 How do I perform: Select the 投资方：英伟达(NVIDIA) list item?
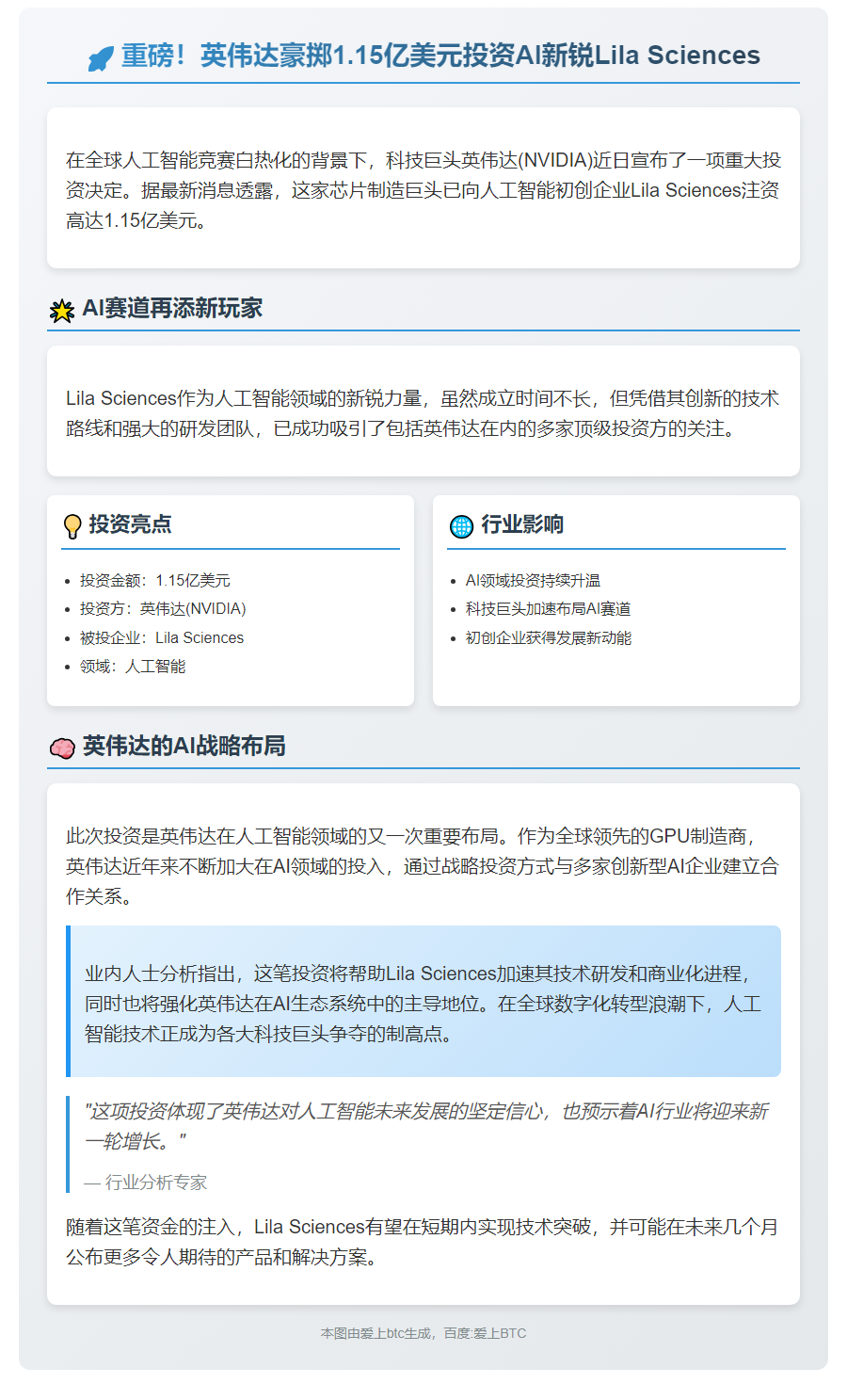(x=163, y=609)
